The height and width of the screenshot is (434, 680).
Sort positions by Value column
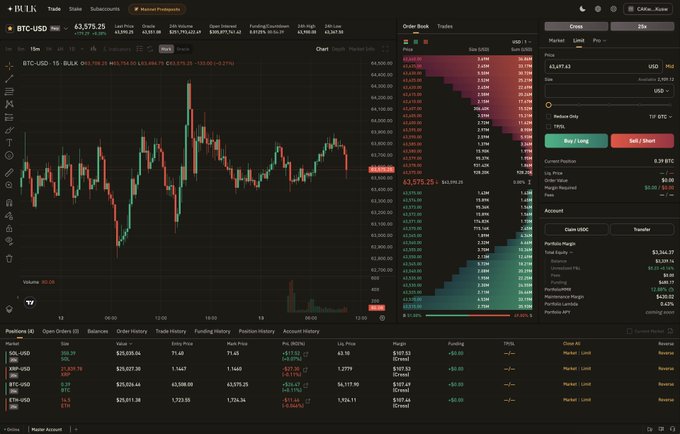point(124,344)
